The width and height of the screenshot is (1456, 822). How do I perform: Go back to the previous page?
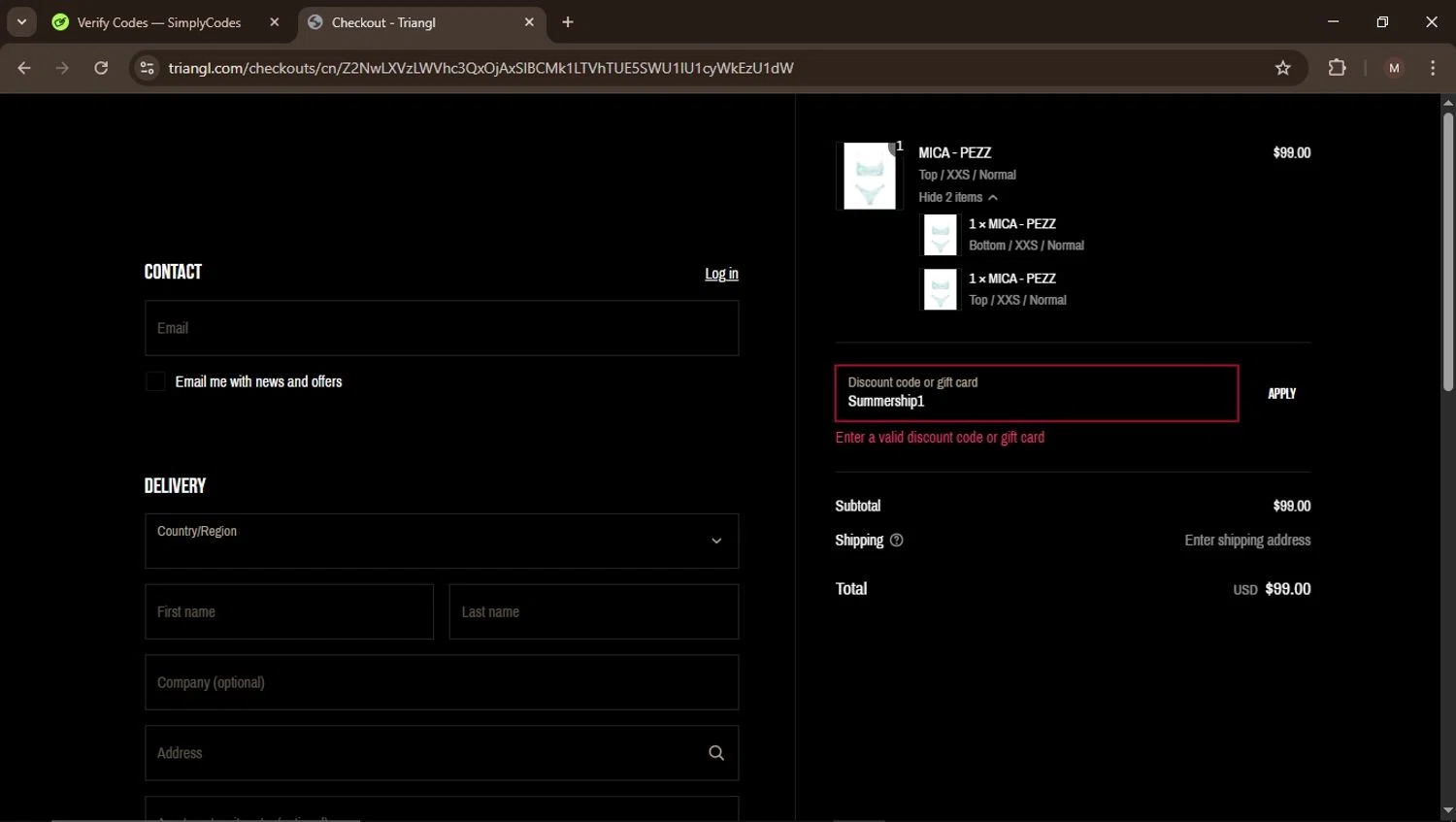(x=24, y=68)
